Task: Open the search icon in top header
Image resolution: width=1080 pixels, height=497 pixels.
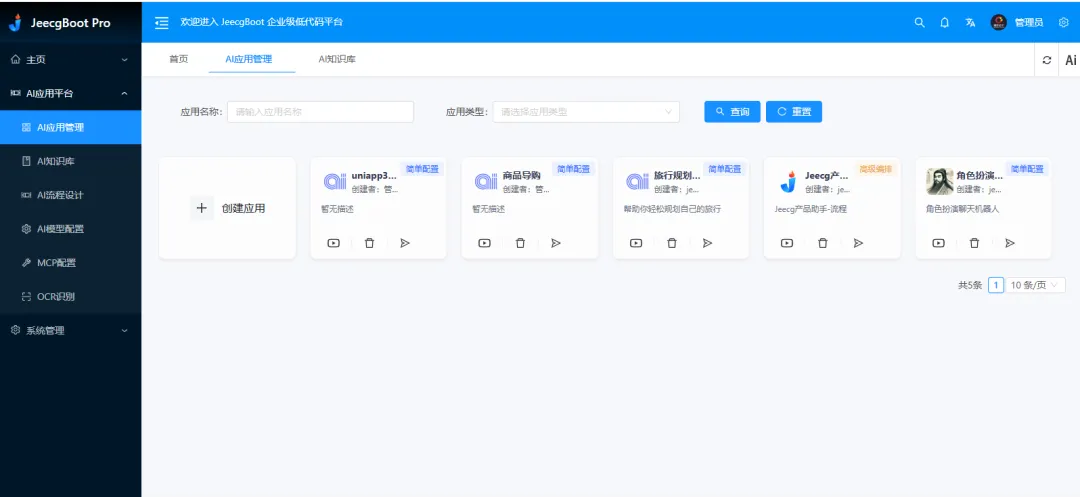Action: click(920, 23)
